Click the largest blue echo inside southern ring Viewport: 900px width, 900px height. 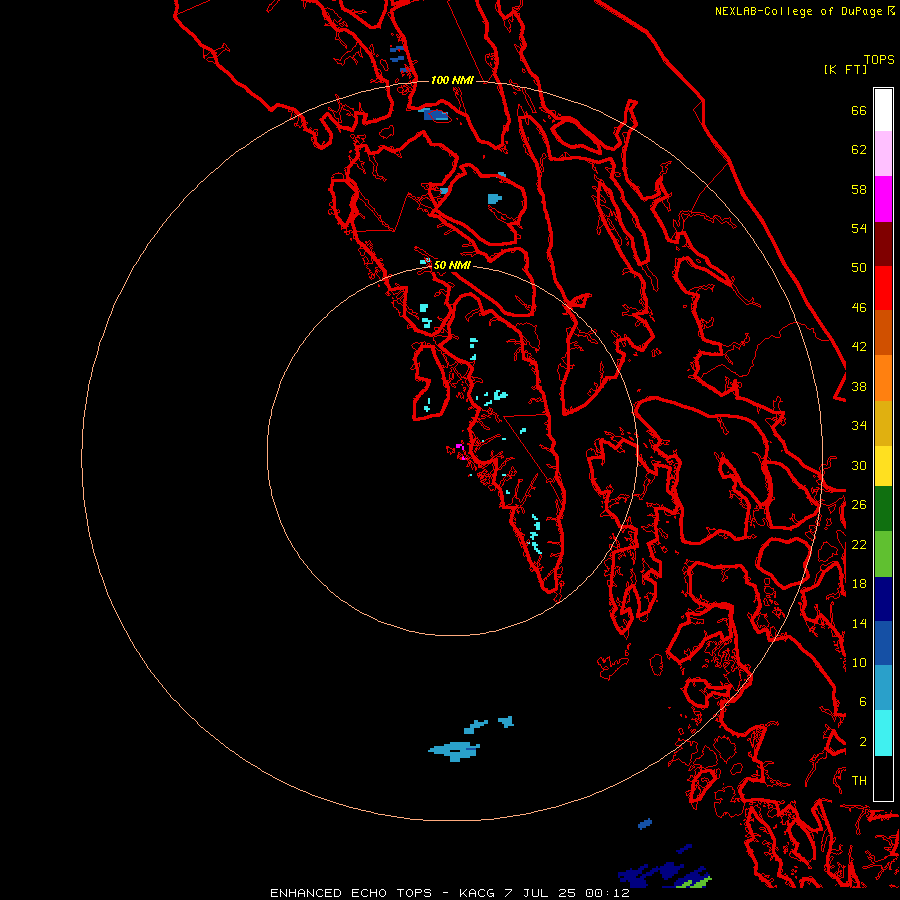[454, 751]
